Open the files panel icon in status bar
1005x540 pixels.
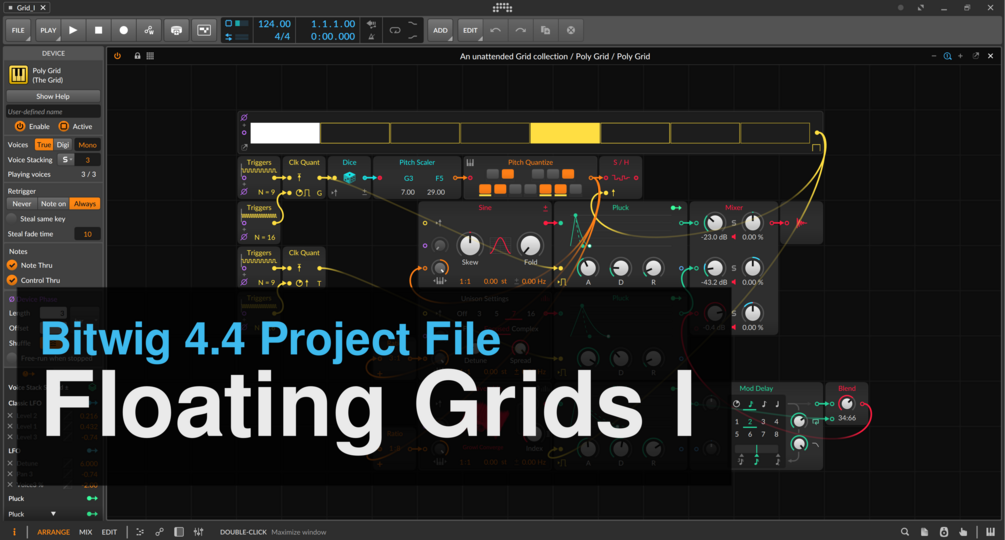pos(924,532)
